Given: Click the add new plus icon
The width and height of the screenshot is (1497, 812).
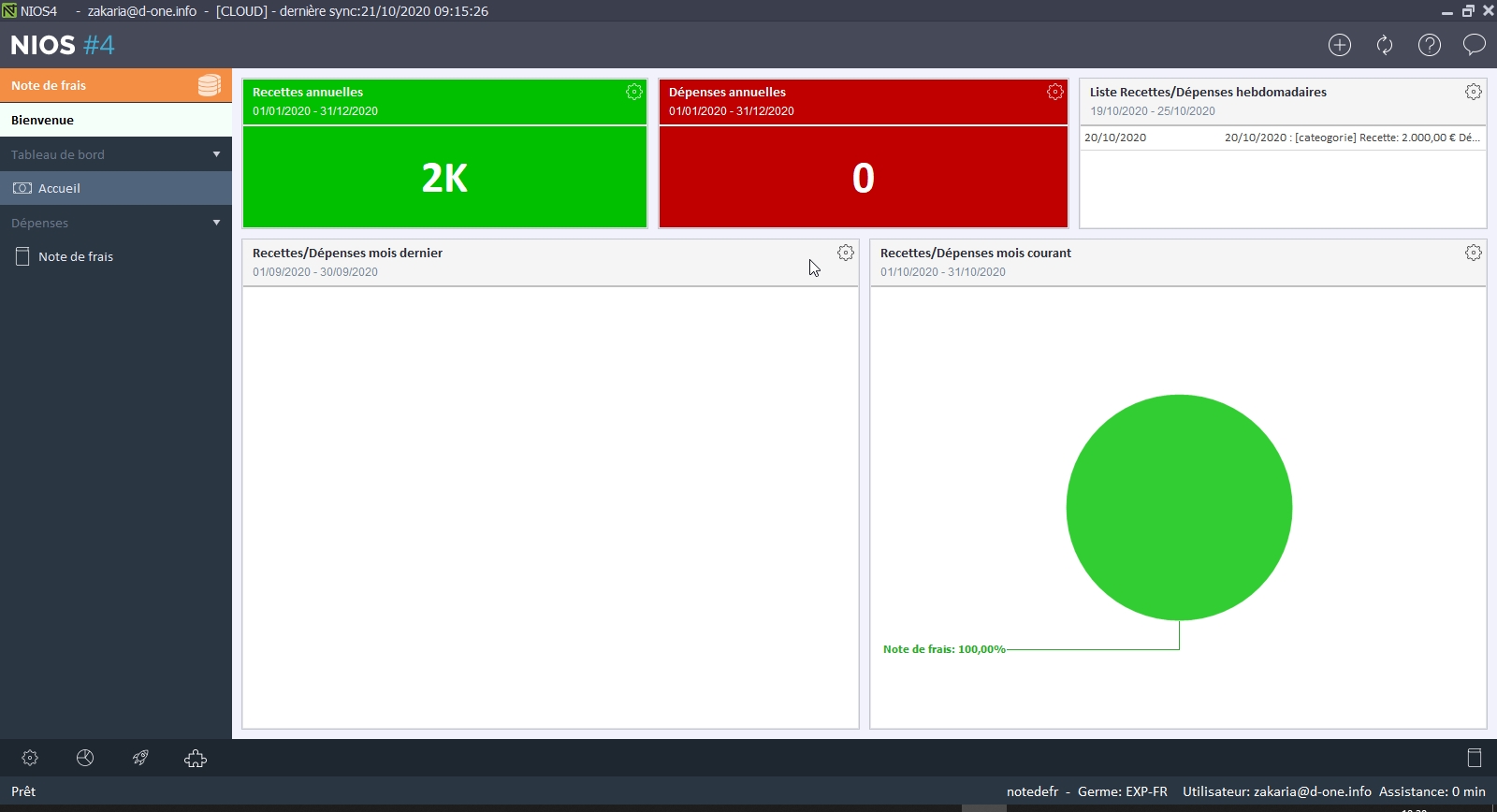Looking at the screenshot, I should pyautogui.click(x=1340, y=45).
